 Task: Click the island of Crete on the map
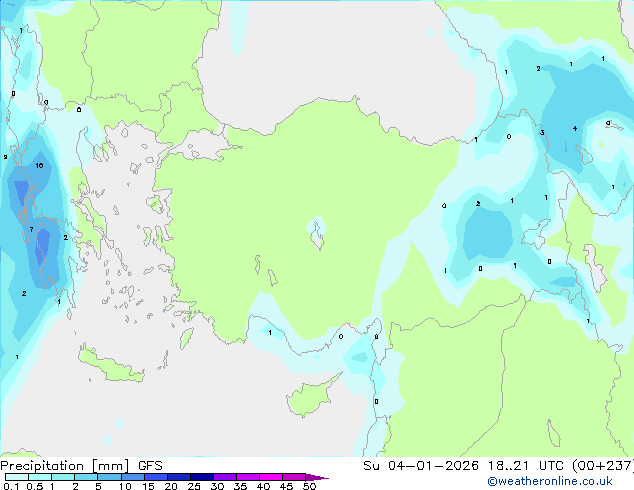[x=110, y=365]
